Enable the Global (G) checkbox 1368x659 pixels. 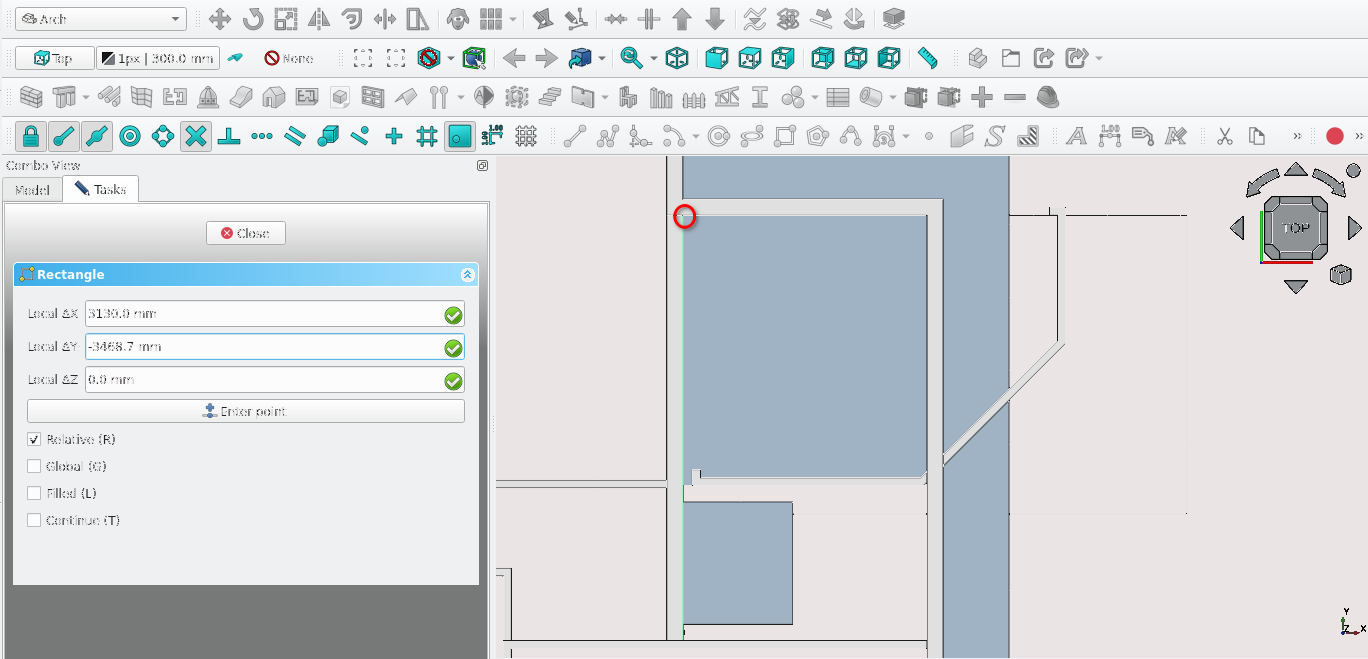click(35, 467)
